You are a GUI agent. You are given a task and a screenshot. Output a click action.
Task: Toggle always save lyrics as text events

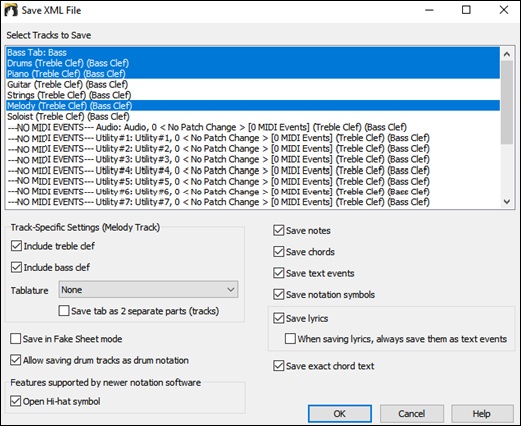point(290,339)
